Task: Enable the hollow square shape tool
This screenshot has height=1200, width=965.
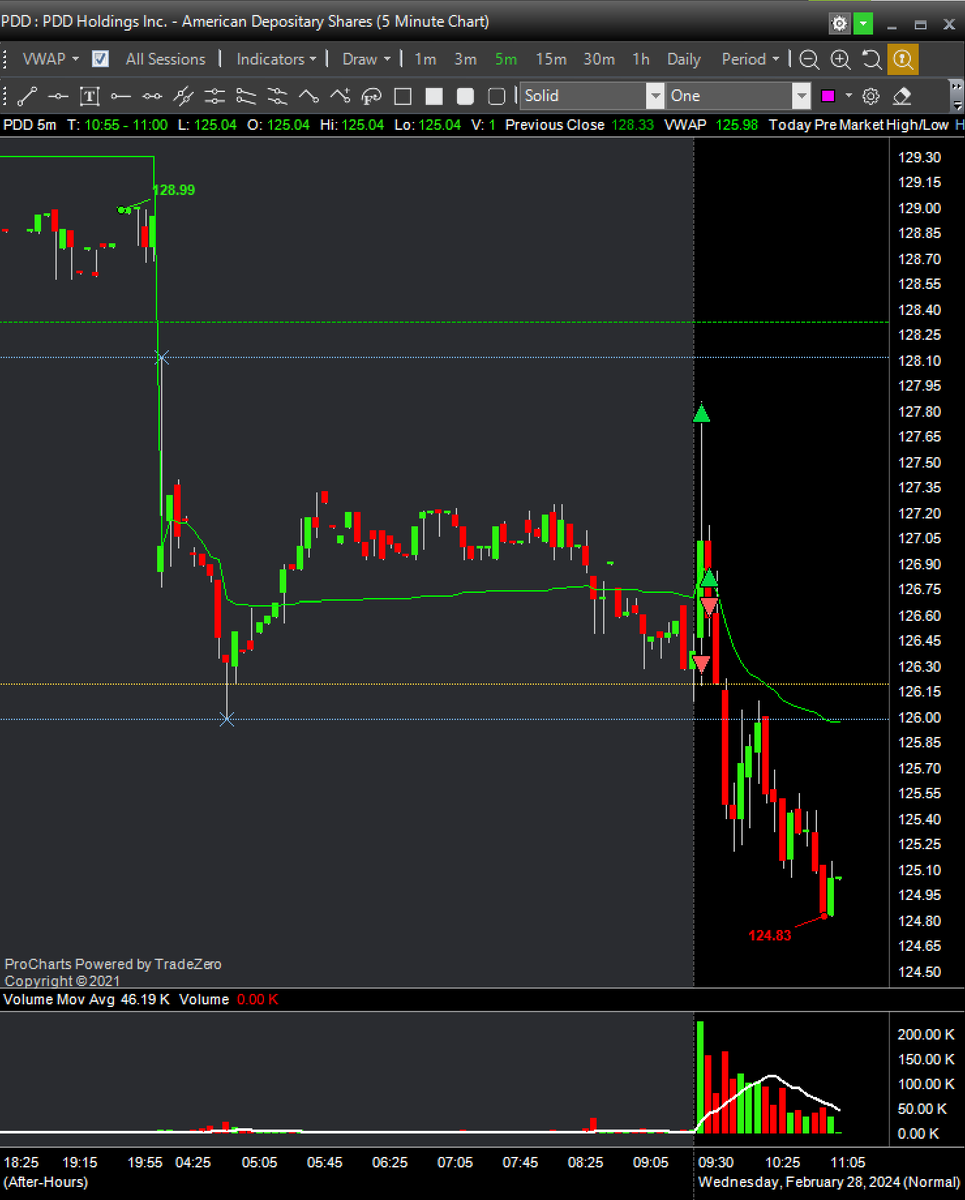Action: pyautogui.click(x=405, y=96)
